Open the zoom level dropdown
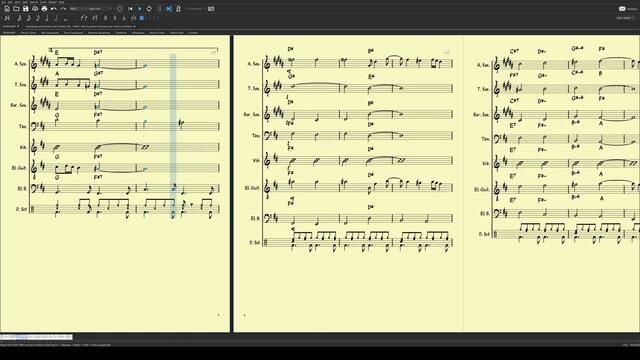This screenshot has width=640, height=360. (x=78, y=9)
